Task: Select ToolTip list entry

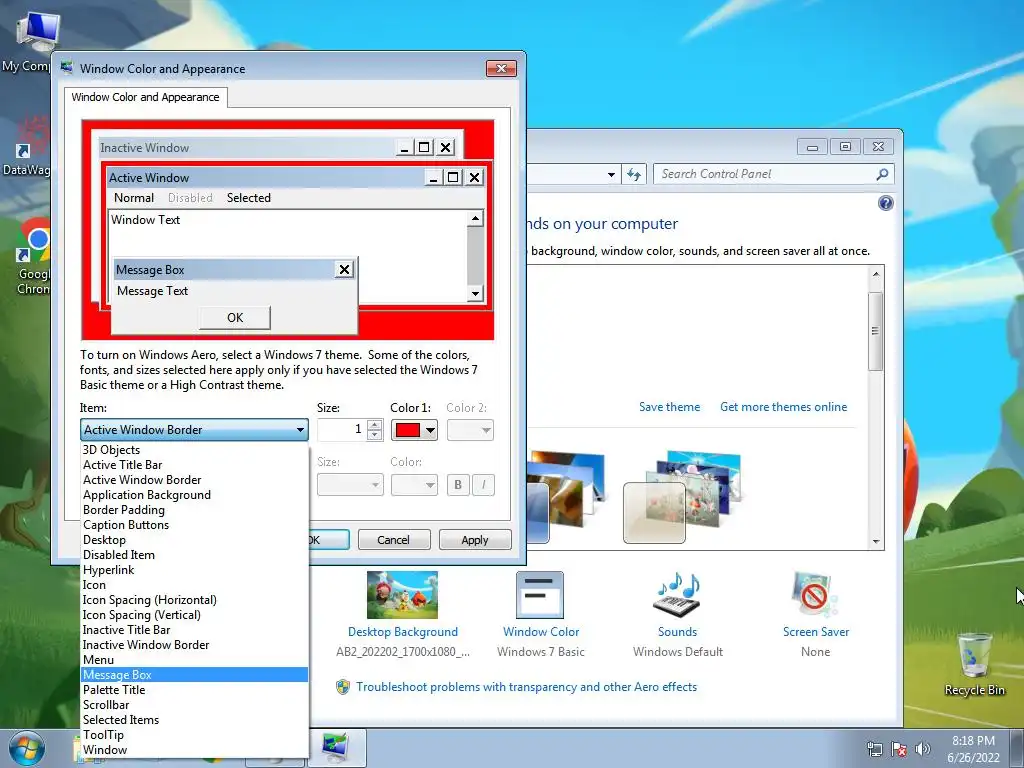Action: 195,735
